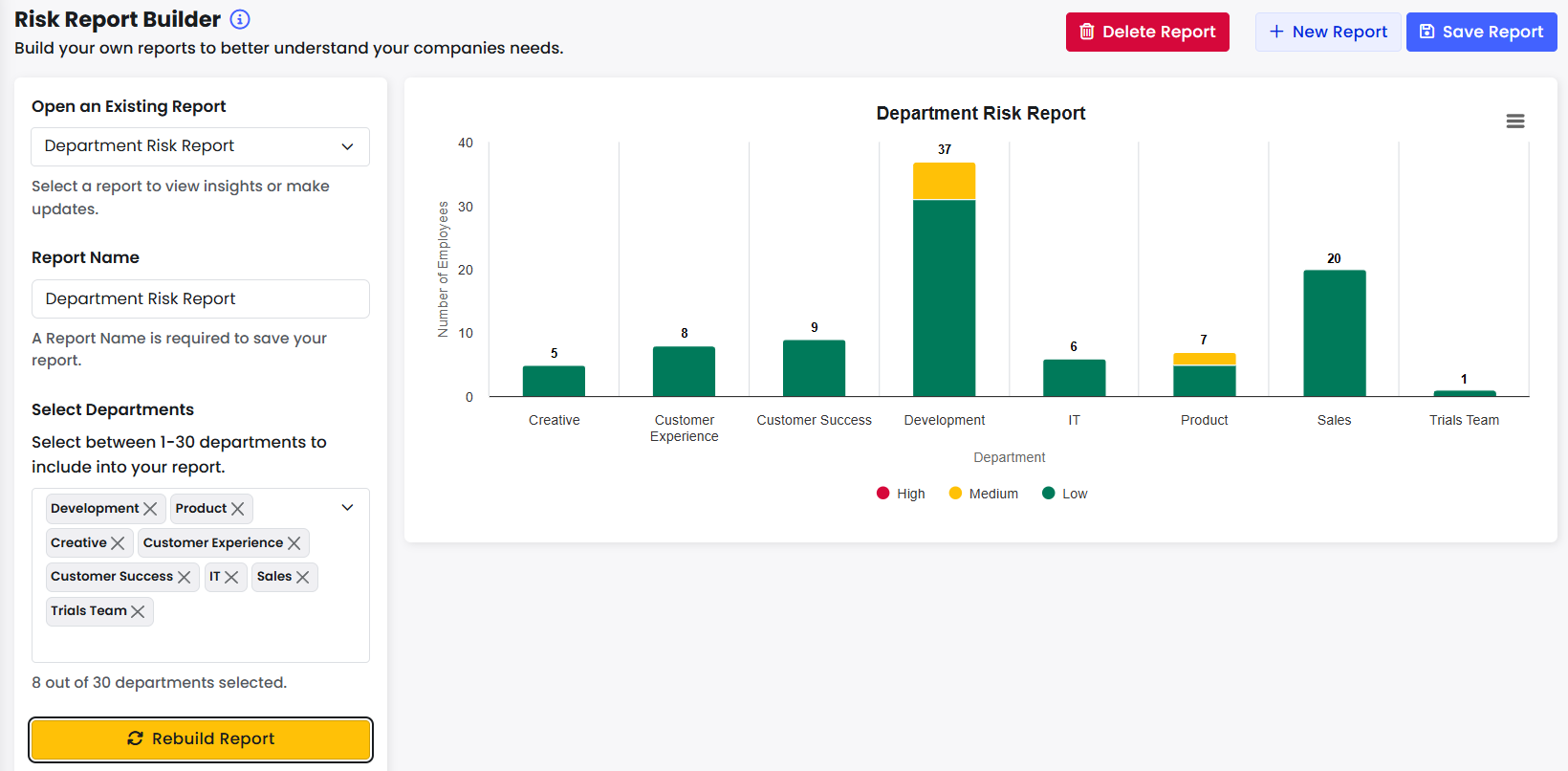1568x771 pixels.
Task: Remove the Trials Team department tag
Action: point(138,611)
